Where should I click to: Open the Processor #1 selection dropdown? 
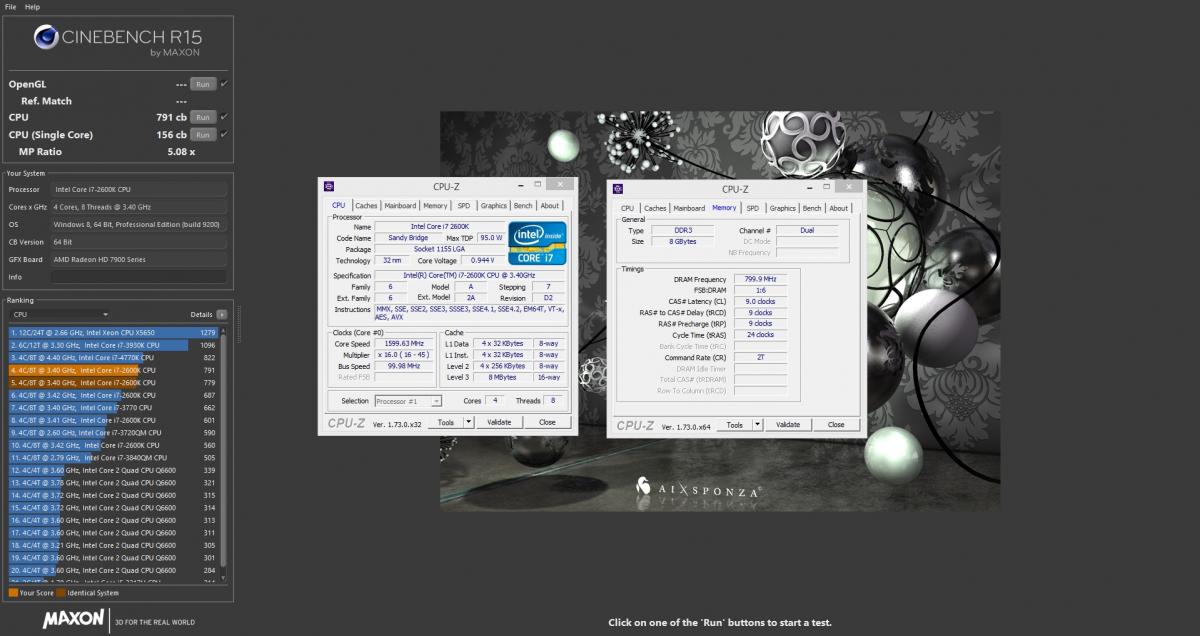(x=409, y=401)
